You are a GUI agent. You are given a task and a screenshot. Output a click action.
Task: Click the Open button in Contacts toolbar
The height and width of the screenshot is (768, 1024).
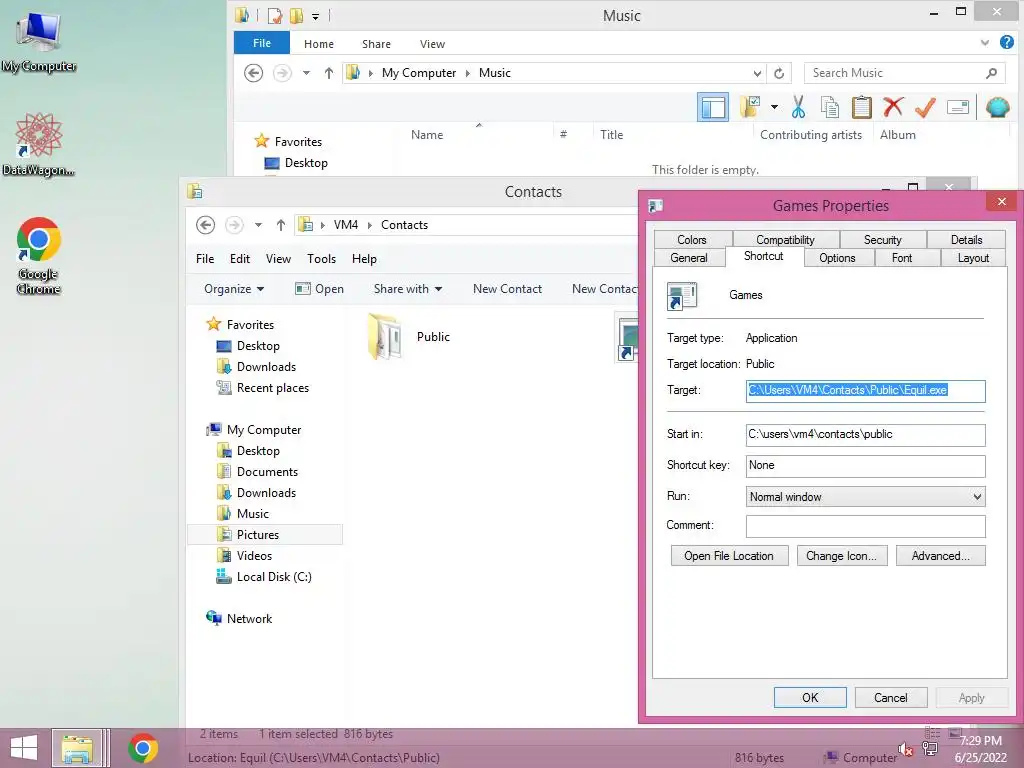click(319, 289)
